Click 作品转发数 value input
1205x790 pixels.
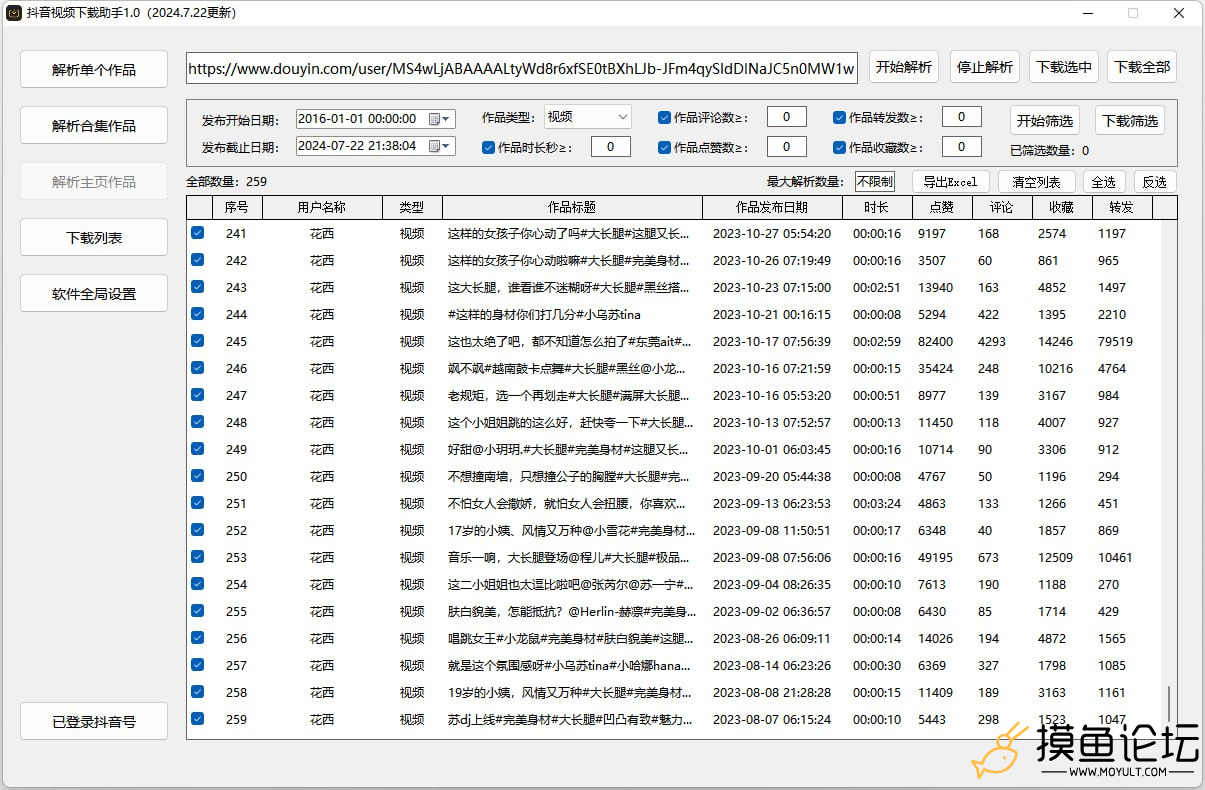click(x=962, y=117)
